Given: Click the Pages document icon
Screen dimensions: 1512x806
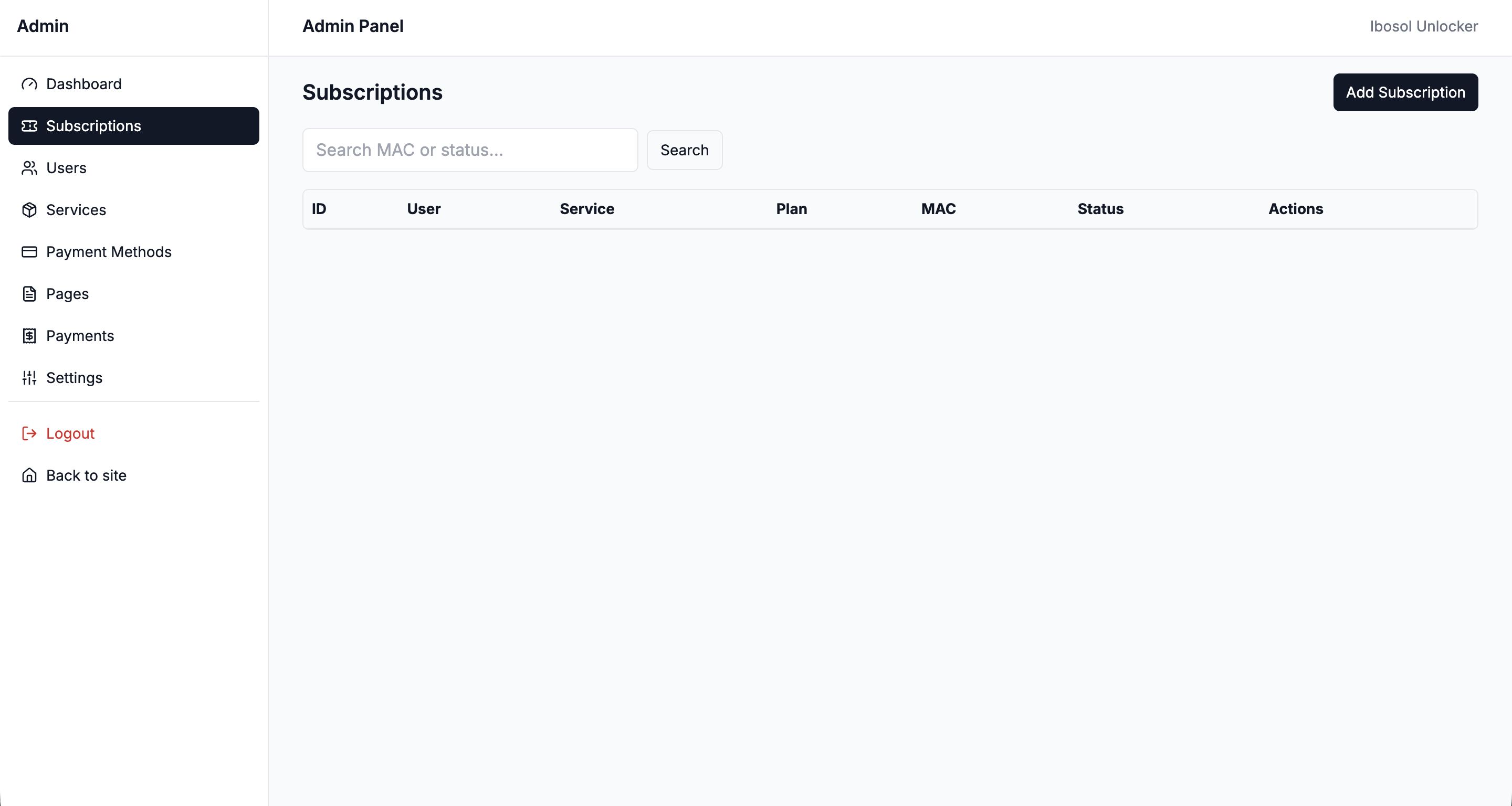Looking at the screenshot, I should 29,294.
